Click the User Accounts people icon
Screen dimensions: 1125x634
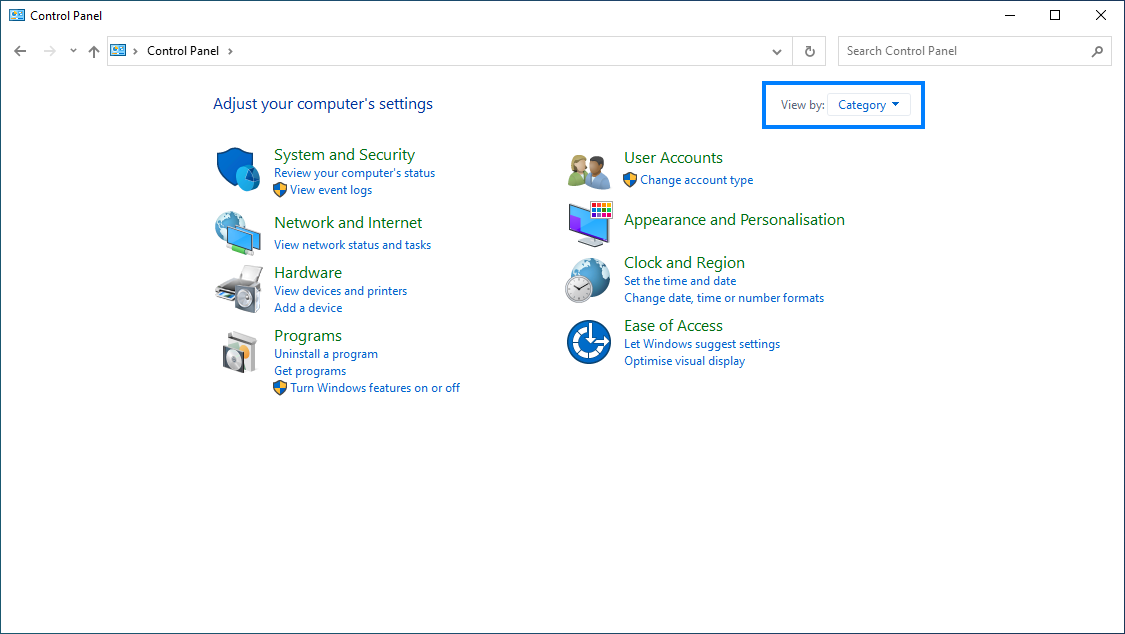pyautogui.click(x=588, y=169)
